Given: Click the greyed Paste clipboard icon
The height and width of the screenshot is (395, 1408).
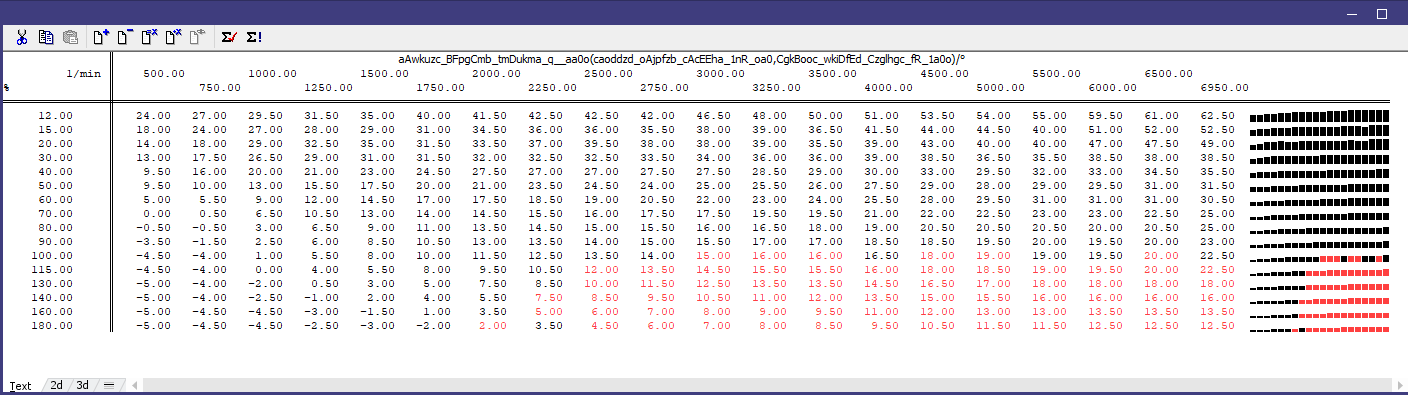Looking at the screenshot, I should (x=70, y=37).
